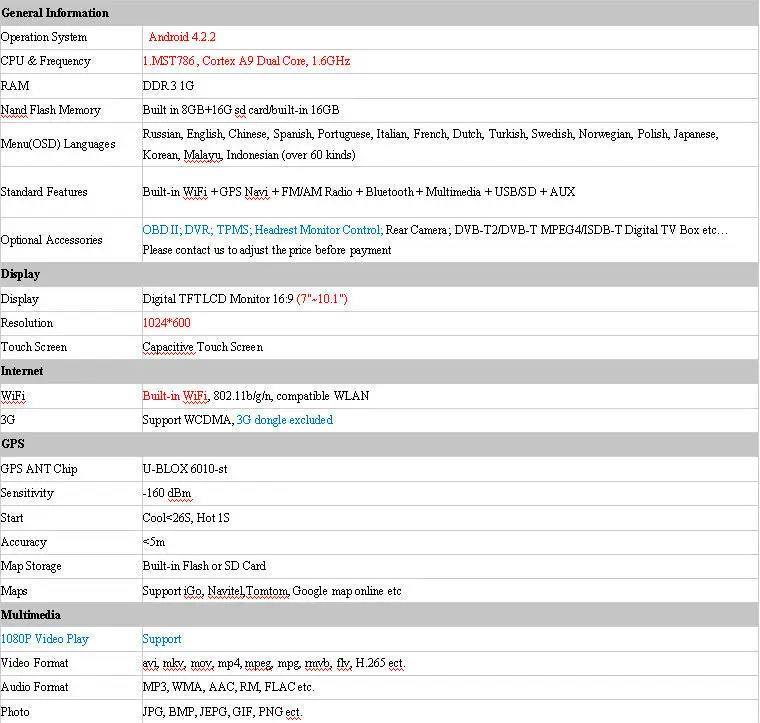Select the 'Audio Format' row label
The width and height of the screenshot is (760, 723).
(x=34, y=687)
